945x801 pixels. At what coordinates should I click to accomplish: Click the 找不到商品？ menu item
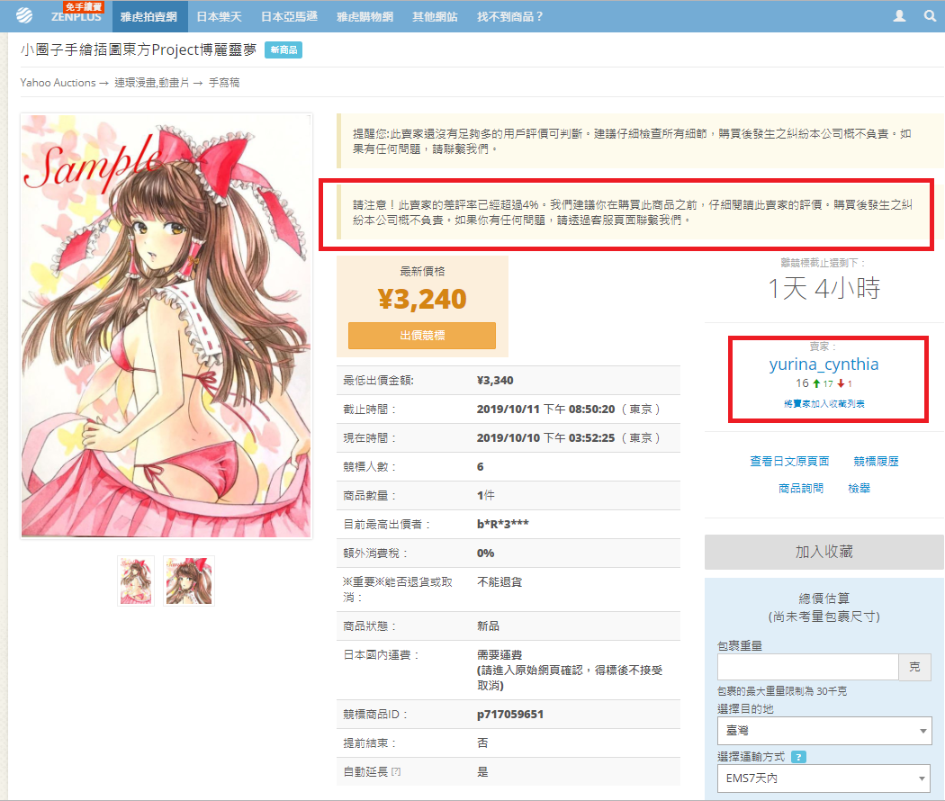(x=510, y=16)
